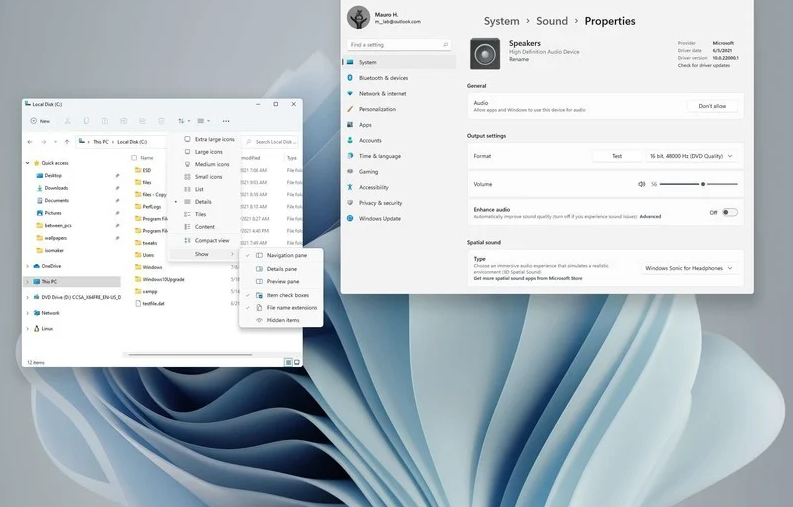Go back using the Explorer back arrow
The height and width of the screenshot is (507, 793).
(x=30, y=142)
